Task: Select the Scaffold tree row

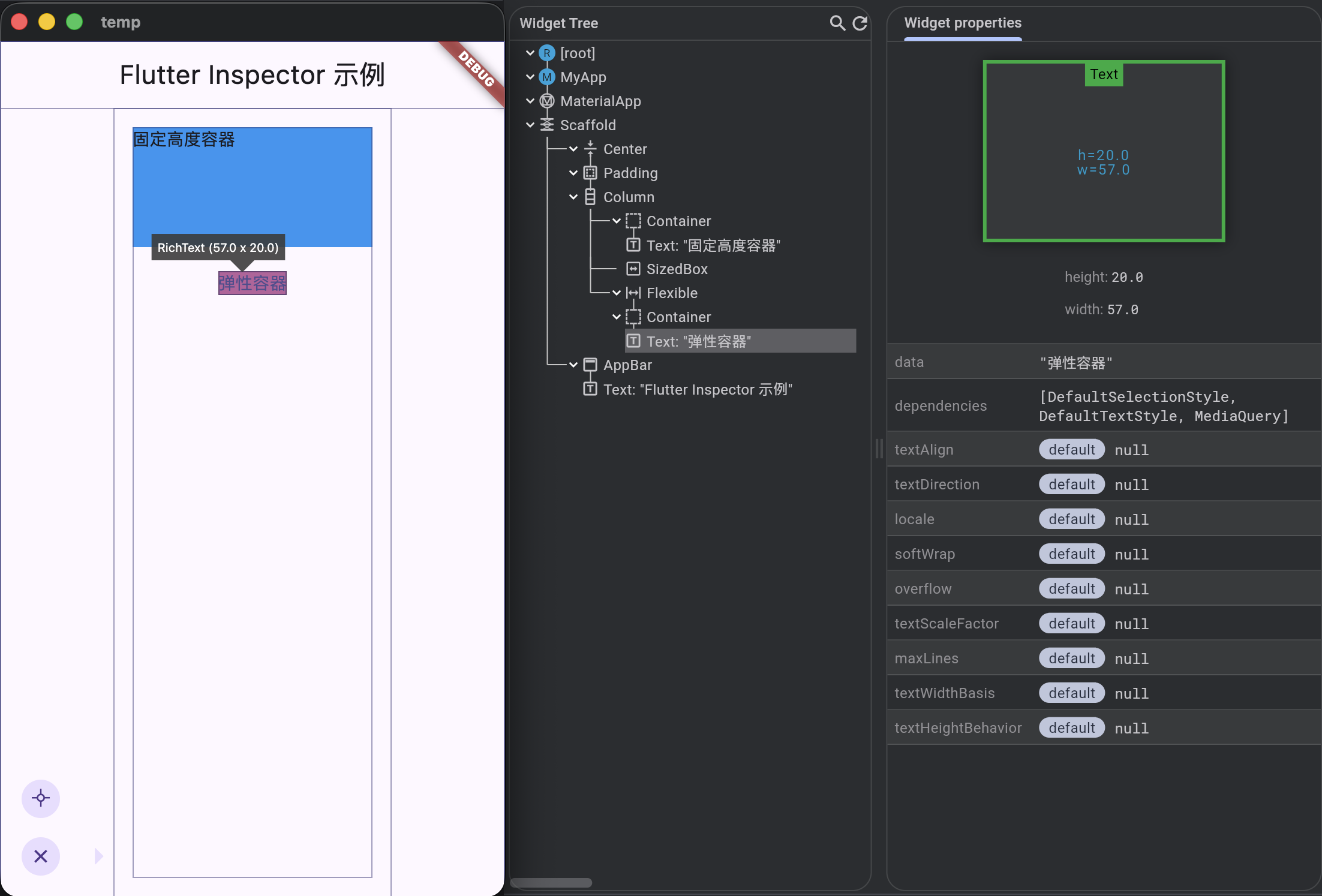Action: click(588, 125)
